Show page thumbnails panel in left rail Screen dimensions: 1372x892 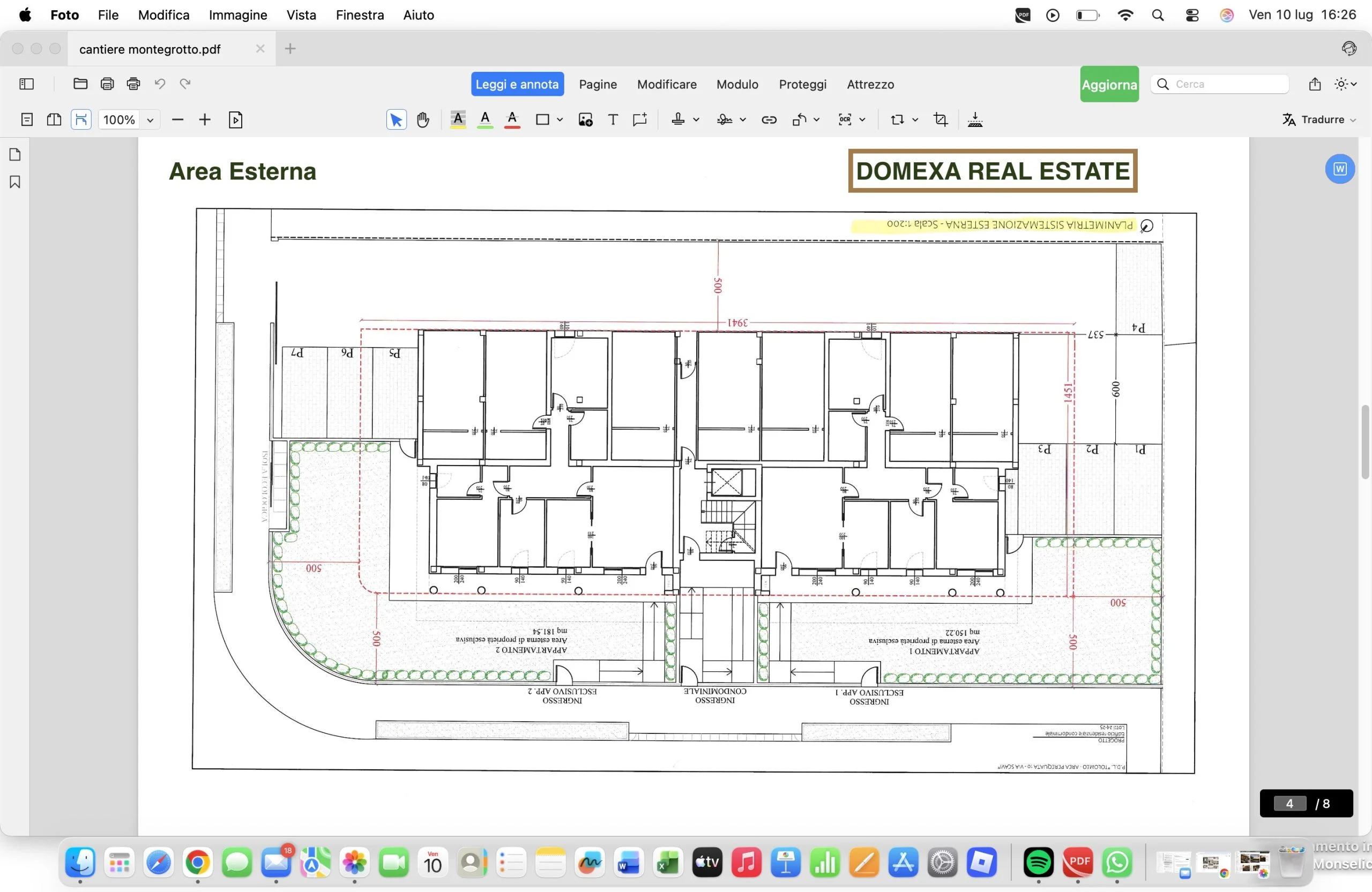click(15, 154)
